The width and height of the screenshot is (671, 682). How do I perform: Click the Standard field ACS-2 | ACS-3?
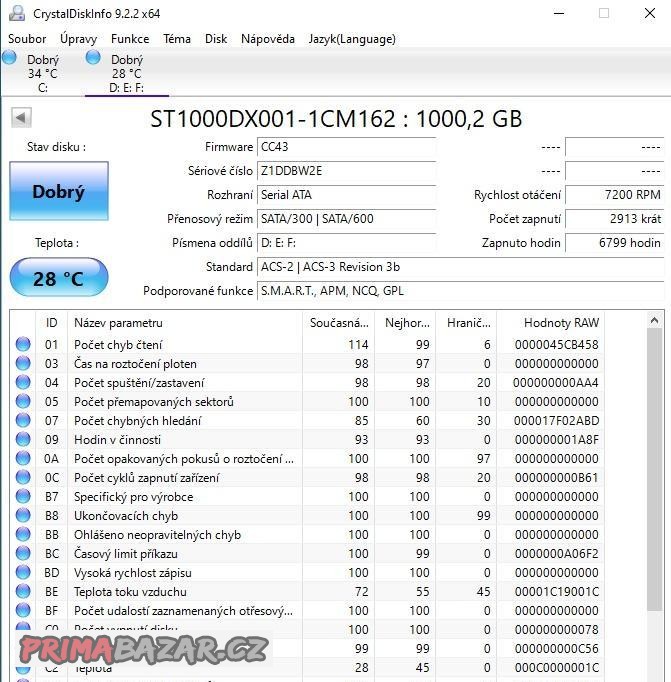(x=461, y=267)
